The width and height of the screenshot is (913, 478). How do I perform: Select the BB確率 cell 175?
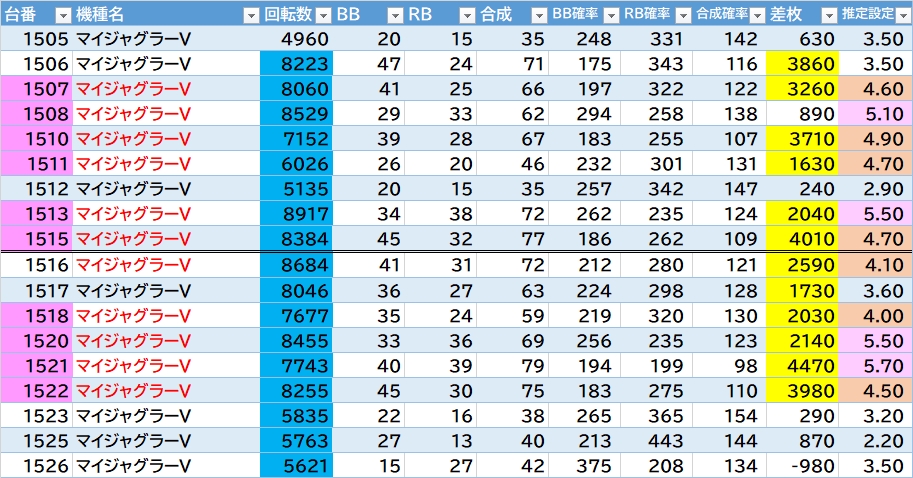(584, 63)
